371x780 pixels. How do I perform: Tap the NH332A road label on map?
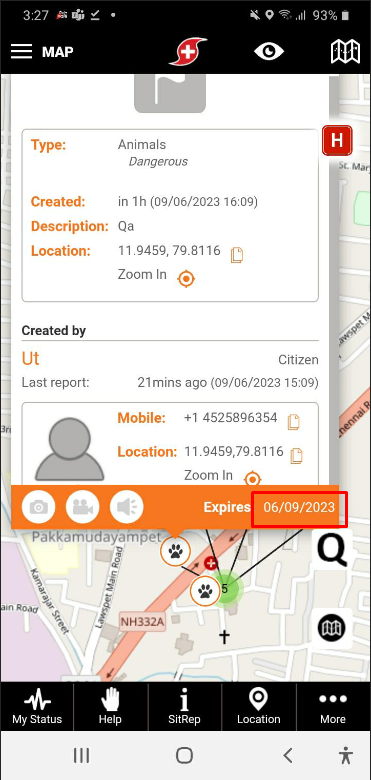143,621
